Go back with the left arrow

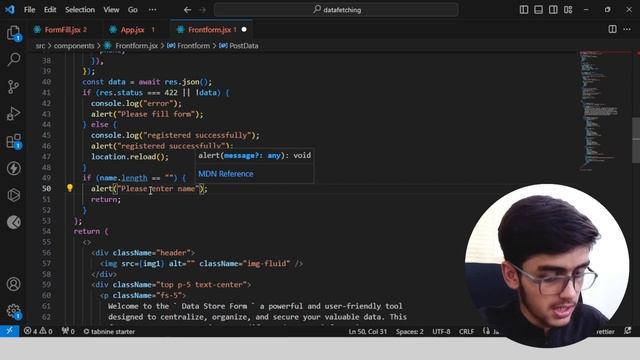tap(187, 10)
